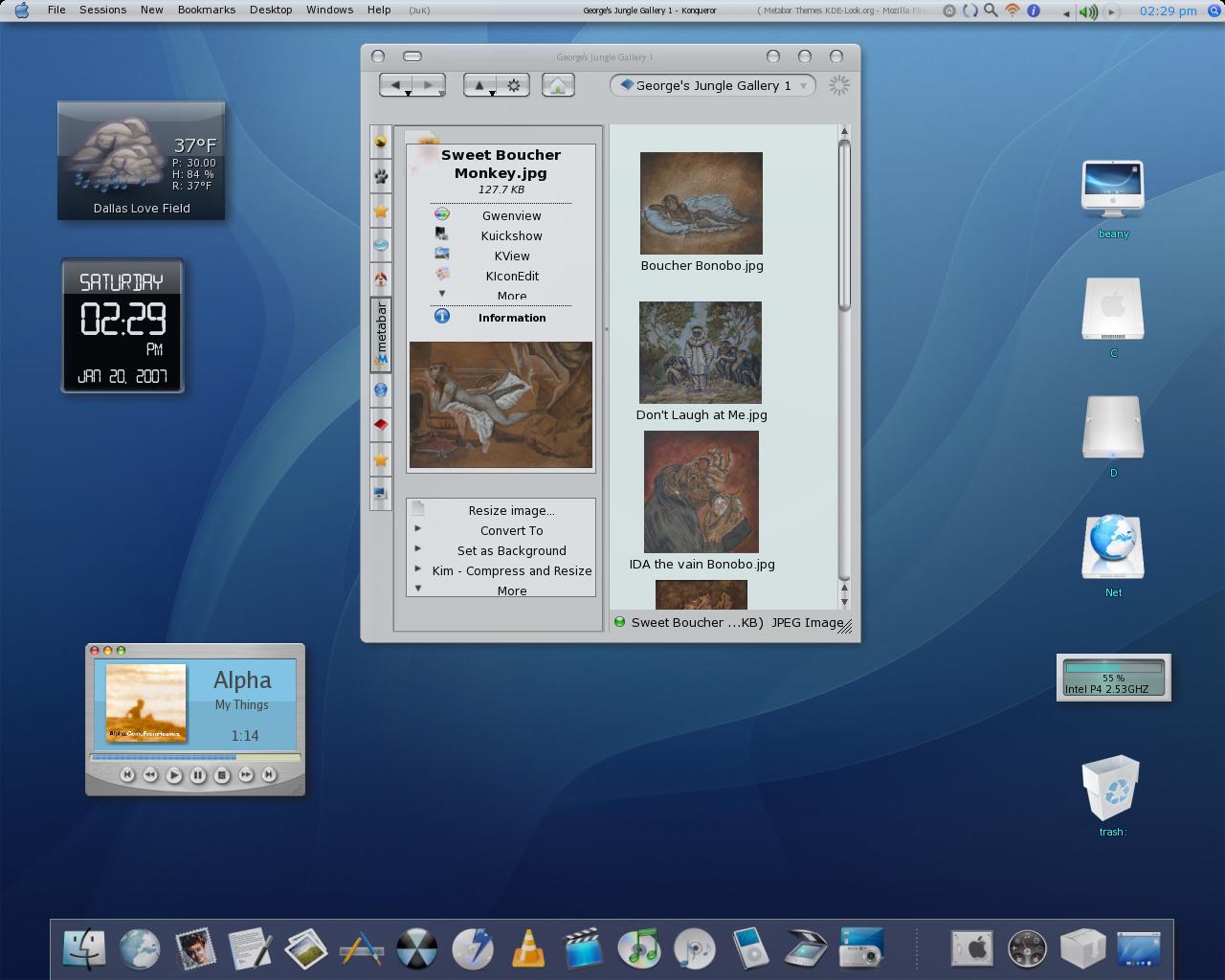This screenshot has height=980, width=1225.
Task: Open the upper star bookmarks sidebar tab
Action: (x=381, y=211)
